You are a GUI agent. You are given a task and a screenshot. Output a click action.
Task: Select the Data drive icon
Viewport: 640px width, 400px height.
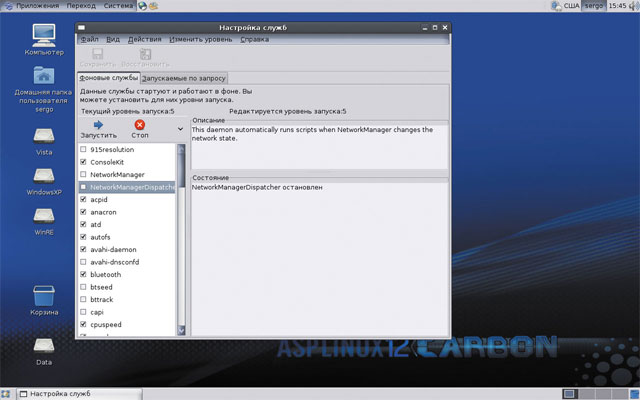tap(44, 346)
